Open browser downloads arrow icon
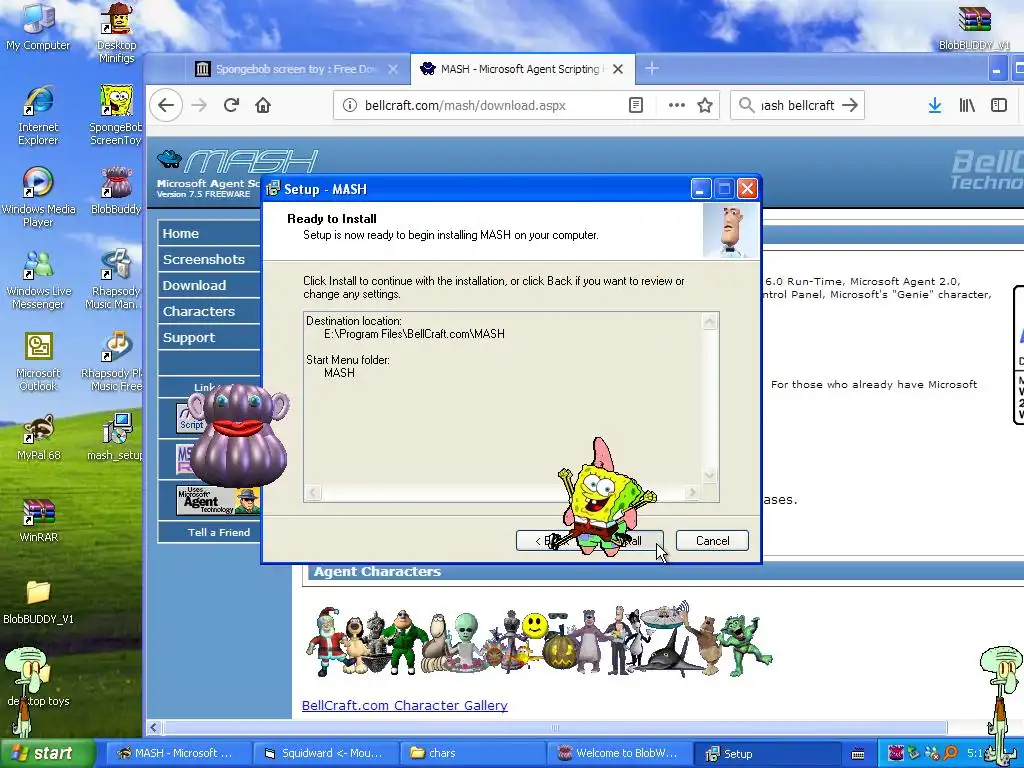Screen dimensions: 1024x768 (x=935, y=105)
